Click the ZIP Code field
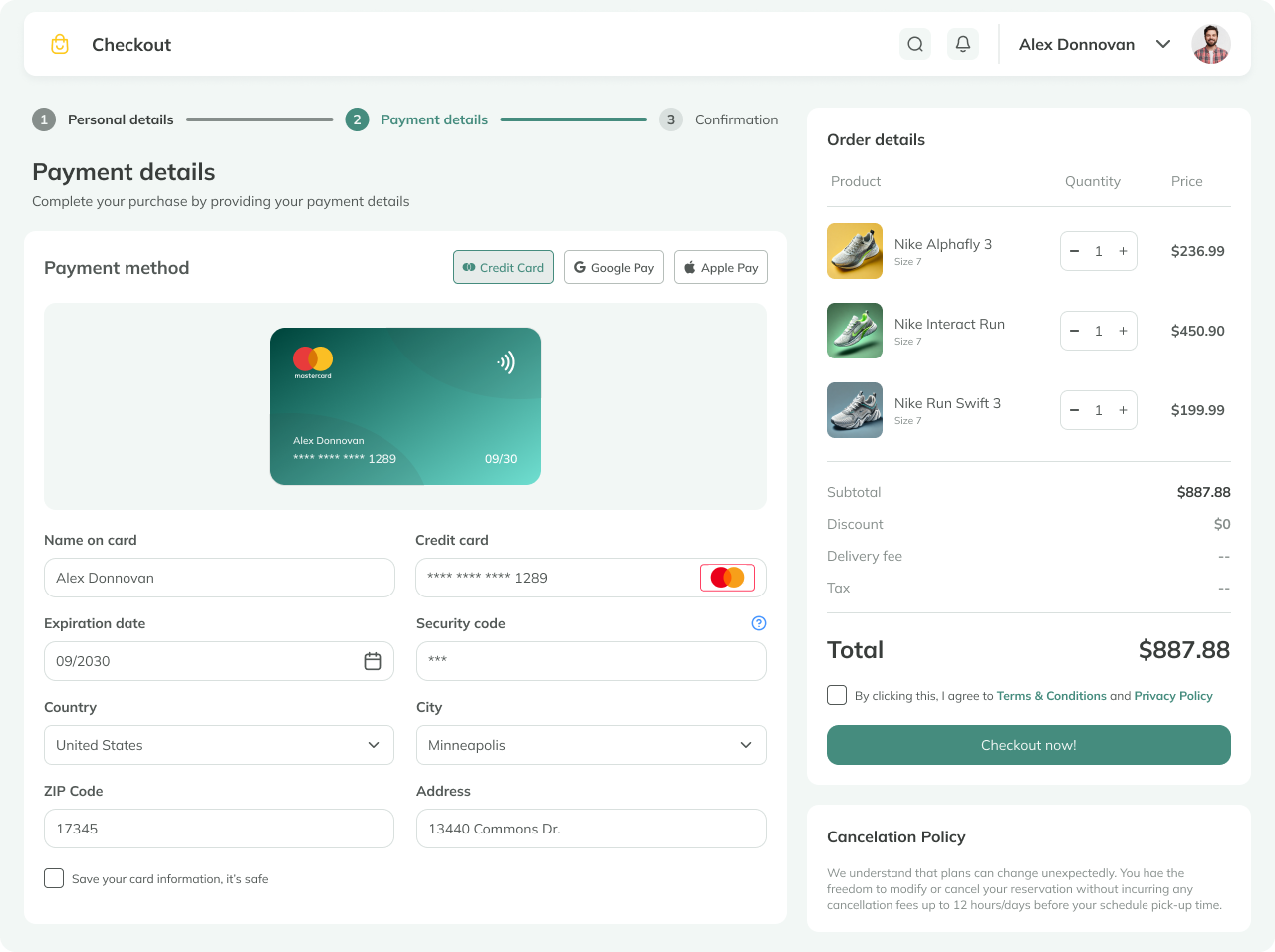1275x952 pixels. click(x=219, y=829)
